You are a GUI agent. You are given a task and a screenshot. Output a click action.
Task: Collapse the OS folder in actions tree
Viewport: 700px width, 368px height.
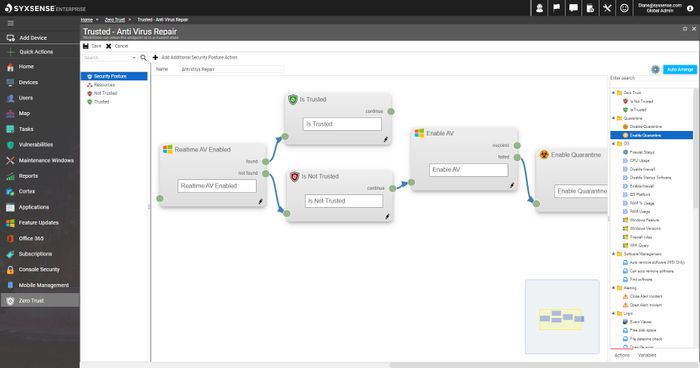point(613,144)
